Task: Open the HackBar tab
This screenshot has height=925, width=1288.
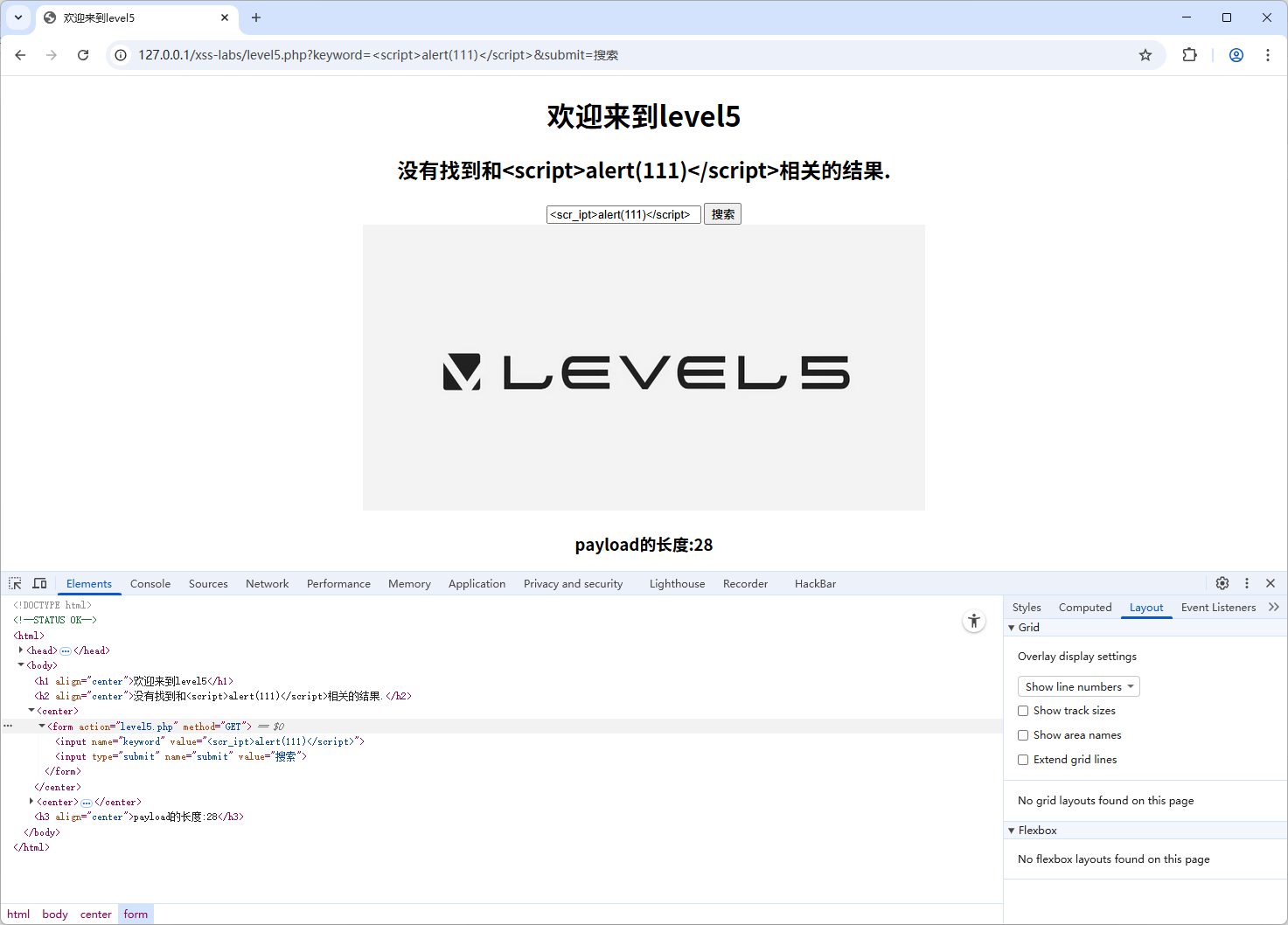Action: click(x=815, y=584)
